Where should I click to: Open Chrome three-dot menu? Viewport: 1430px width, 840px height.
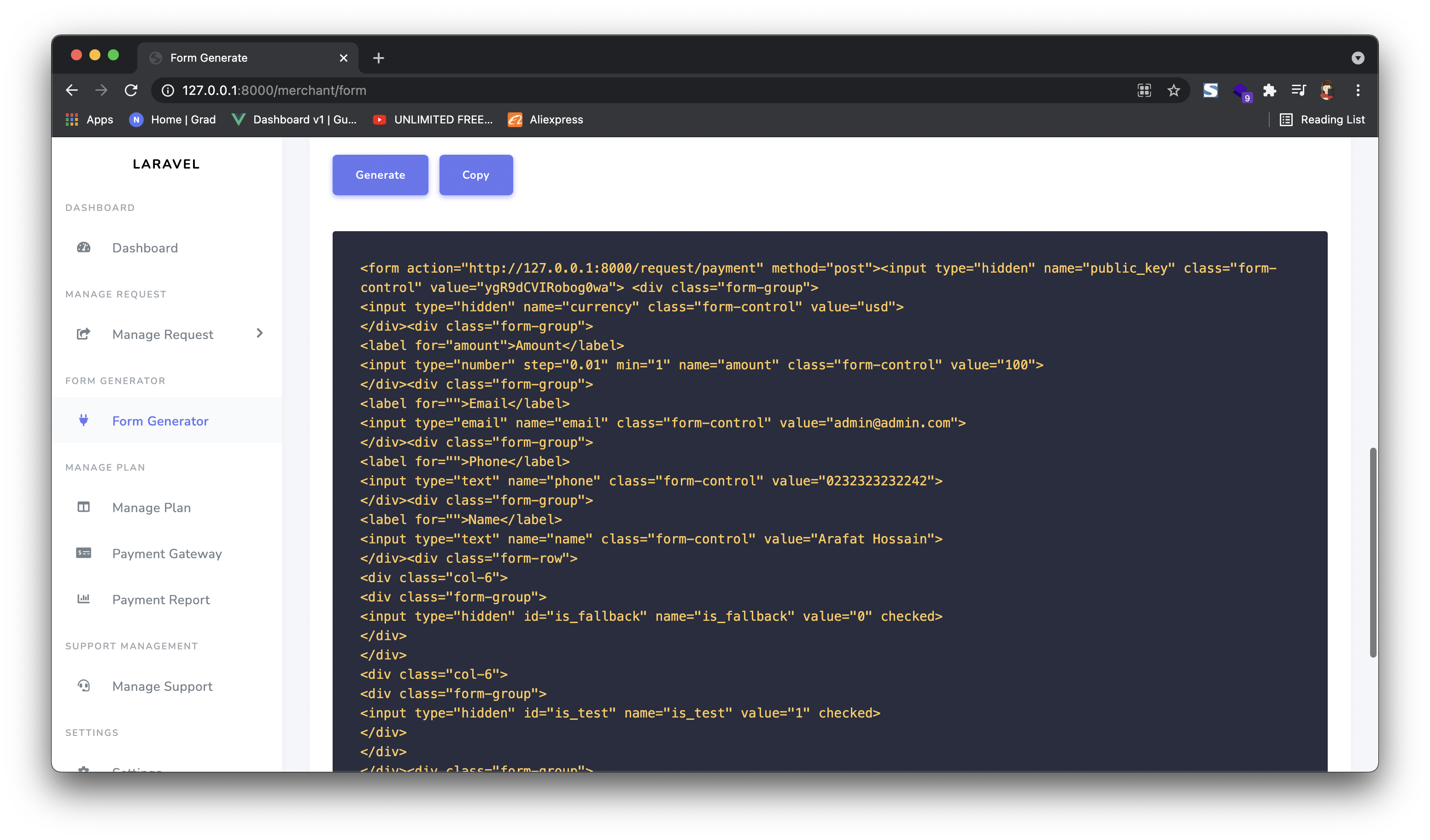pos(1357,90)
